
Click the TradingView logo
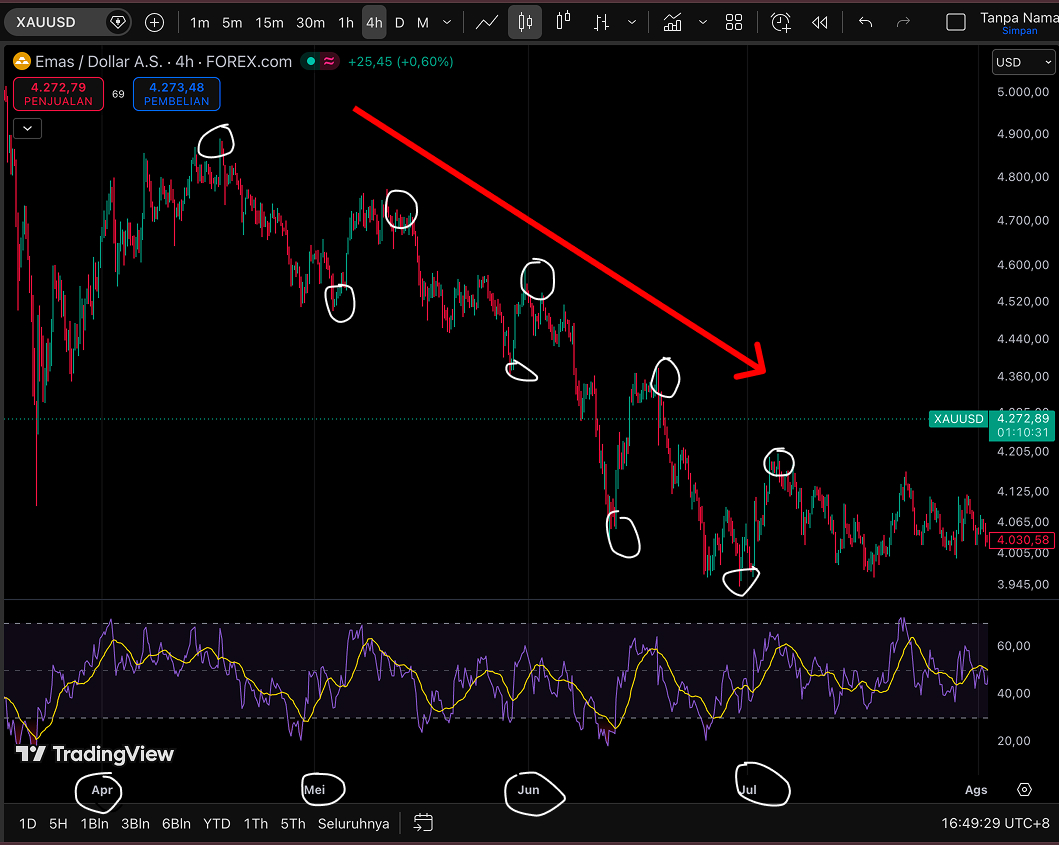coord(95,753)
